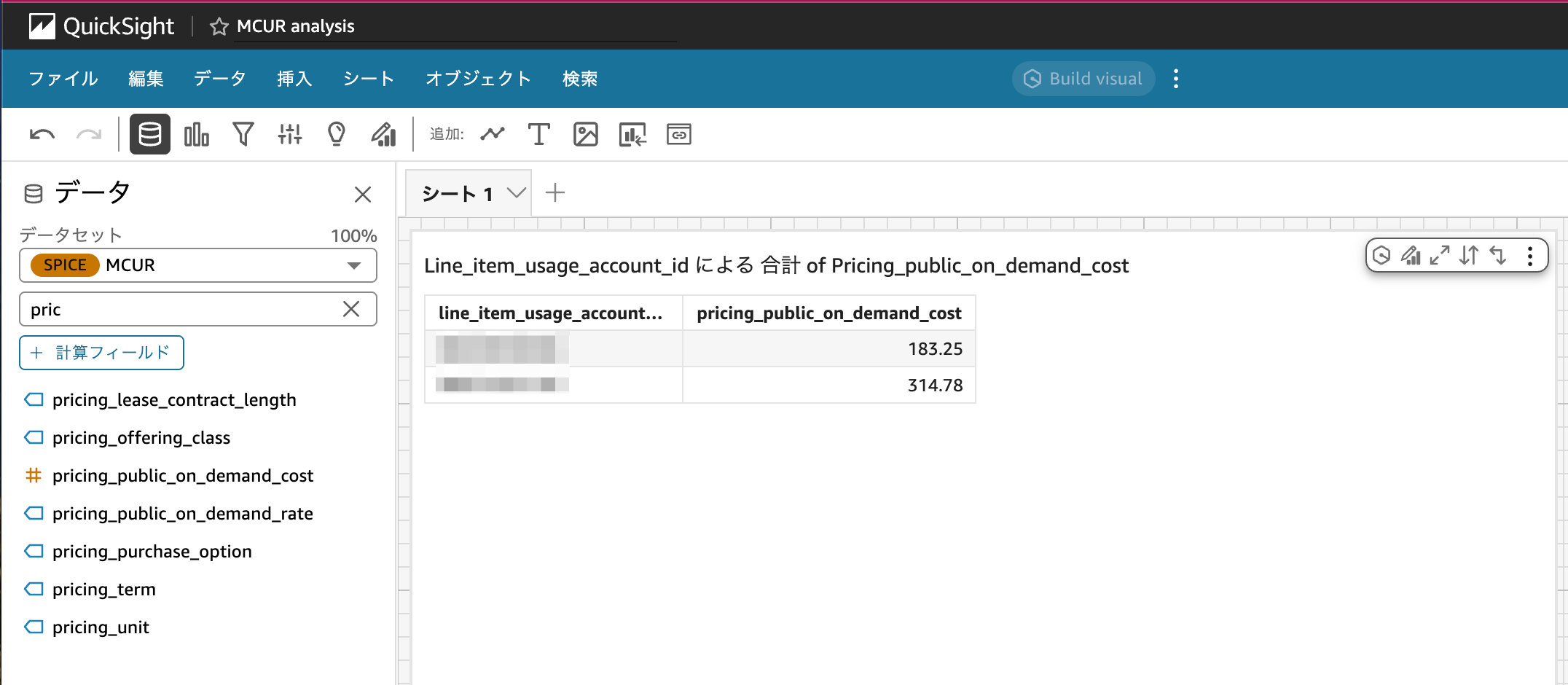
Task: Click the import visual icon in toolbar
Action: click(632, 135)
